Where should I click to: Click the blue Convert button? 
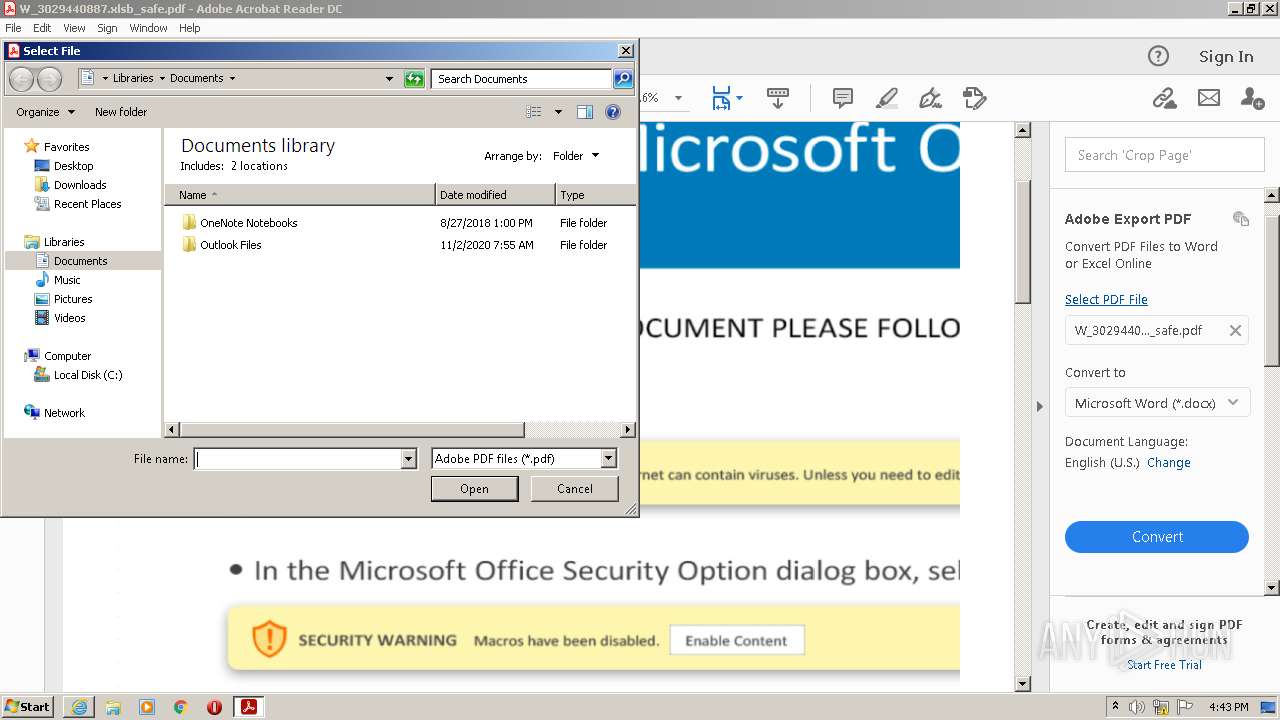(1157, 537)
